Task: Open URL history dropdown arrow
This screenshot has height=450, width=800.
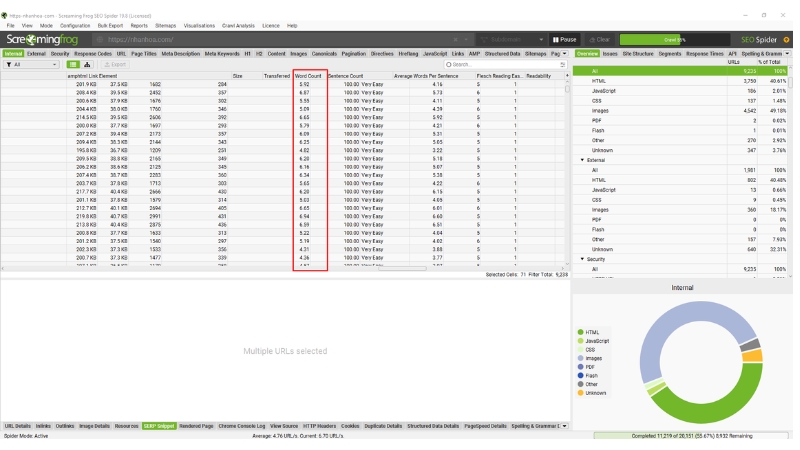Action: 465,40
